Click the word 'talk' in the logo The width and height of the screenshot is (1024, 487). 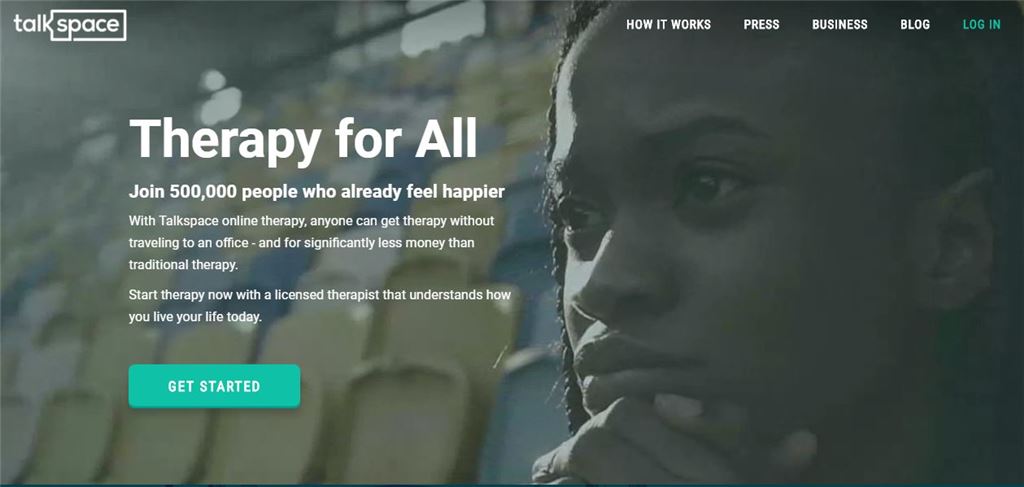pyautogui.click(x=31, y=25)
